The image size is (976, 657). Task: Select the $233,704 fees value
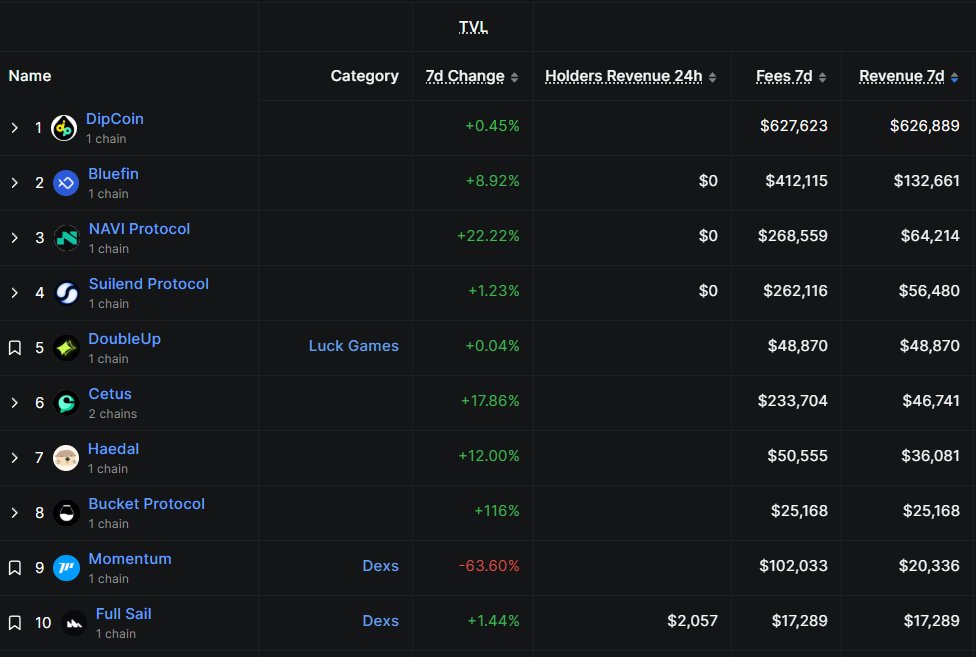[792, 401]
